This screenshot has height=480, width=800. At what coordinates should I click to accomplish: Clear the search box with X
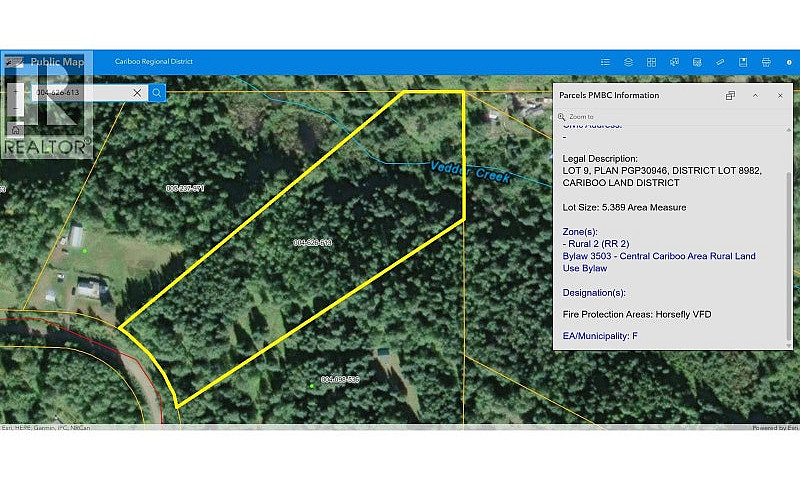pos(137,93)
